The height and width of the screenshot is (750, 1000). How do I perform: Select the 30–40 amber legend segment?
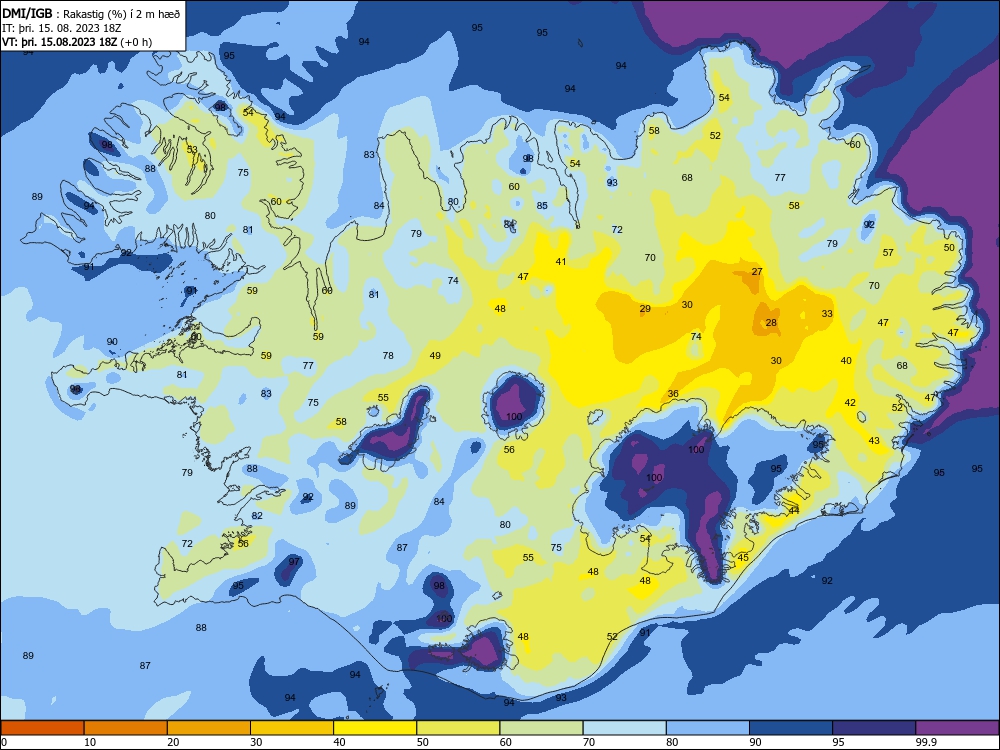point(292,728)
